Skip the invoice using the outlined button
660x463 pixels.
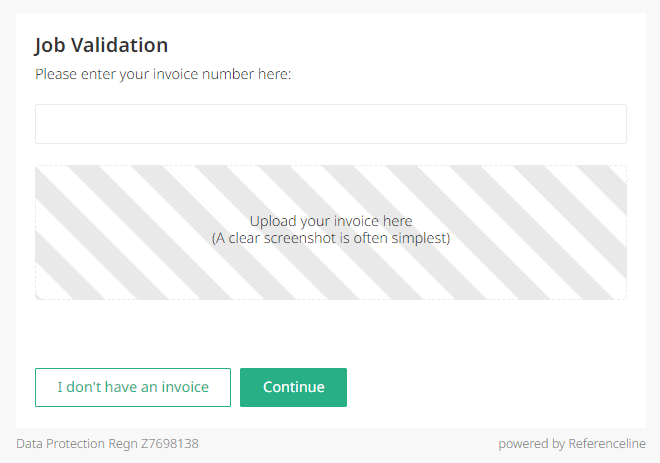click(133, 387)
